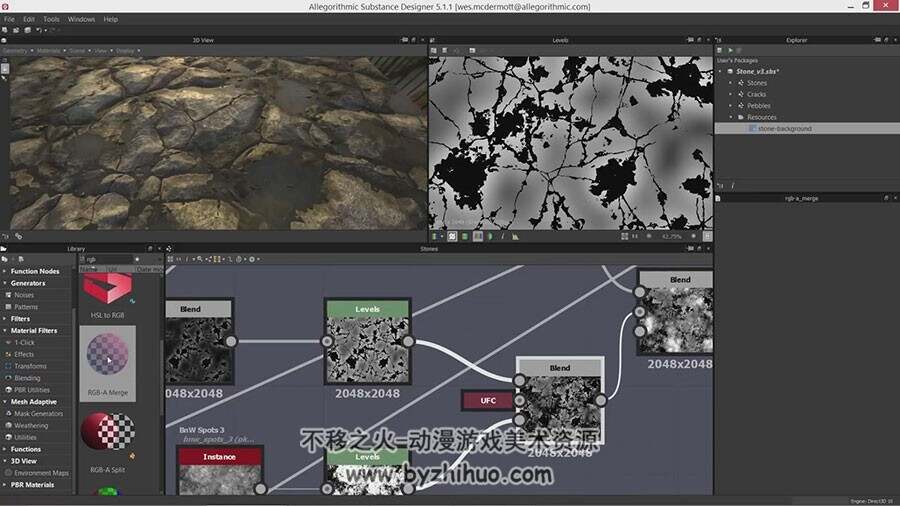Expand the Stone_v3.sbs package tree

coord(721,71)
